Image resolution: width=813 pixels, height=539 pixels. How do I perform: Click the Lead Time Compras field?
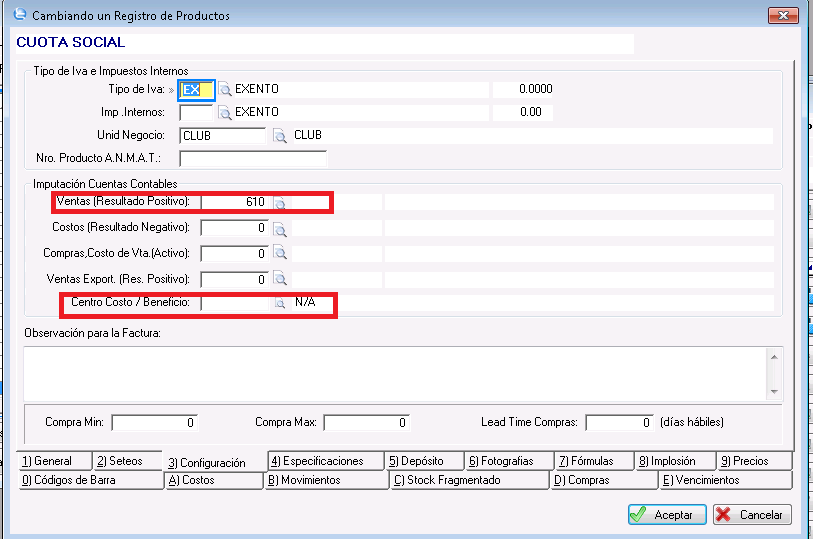(620, 423)
